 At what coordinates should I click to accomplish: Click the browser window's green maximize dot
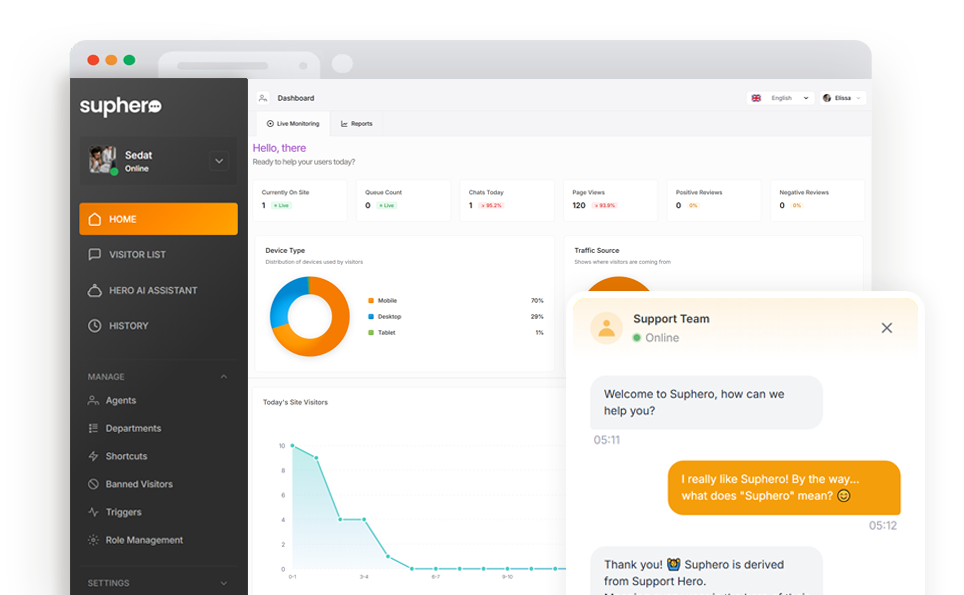(x=129, y=60)
